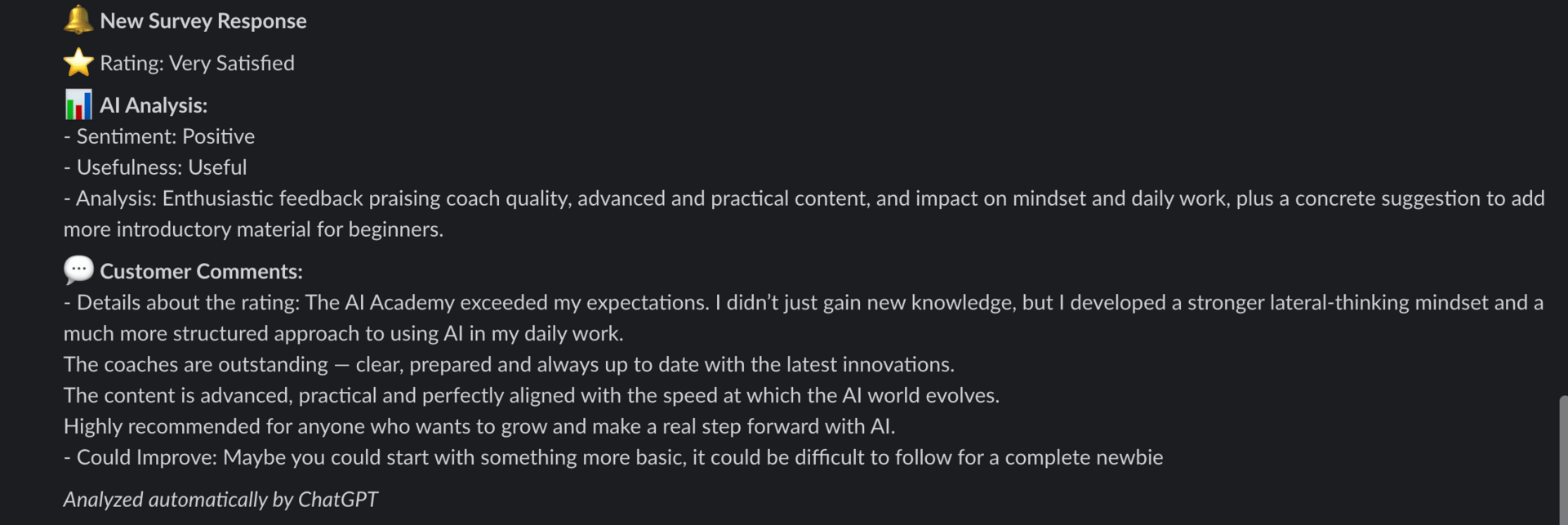Click the 'AI Analysis:' heading
Viewport: 1568px width, 525px height.
154,105
